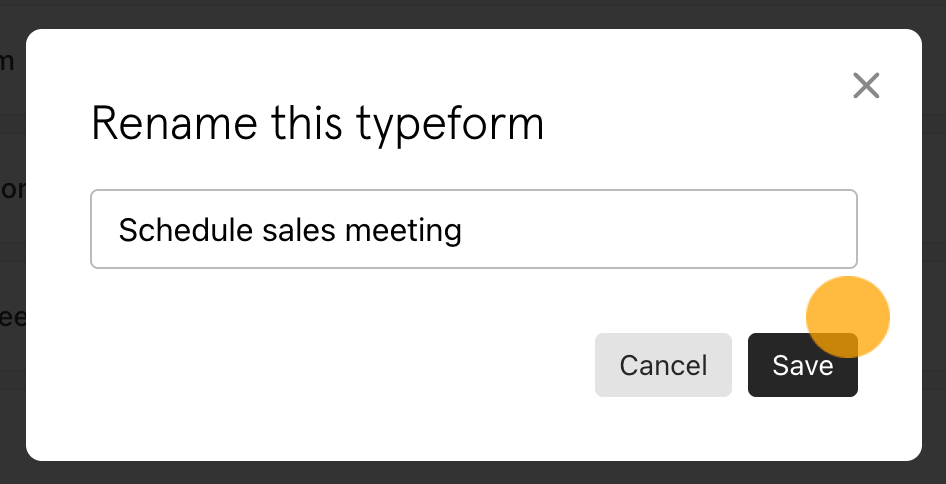Image resolution: width=946 pixels, height=484 pixels.
Task: Save the new typeform name
Action: tap(802, 366)
